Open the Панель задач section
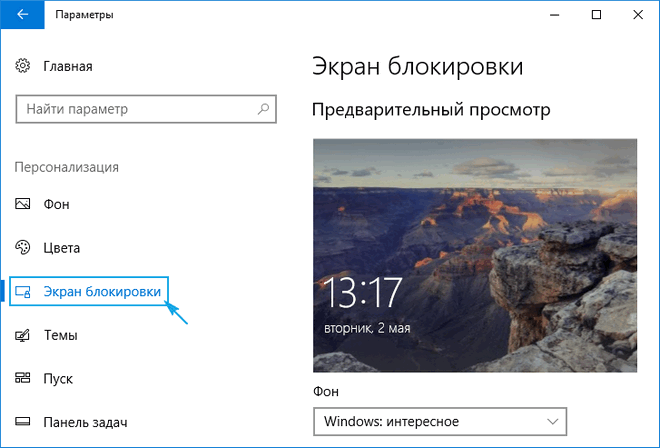The width and height of the screenshot is (660, 448). 85,423
